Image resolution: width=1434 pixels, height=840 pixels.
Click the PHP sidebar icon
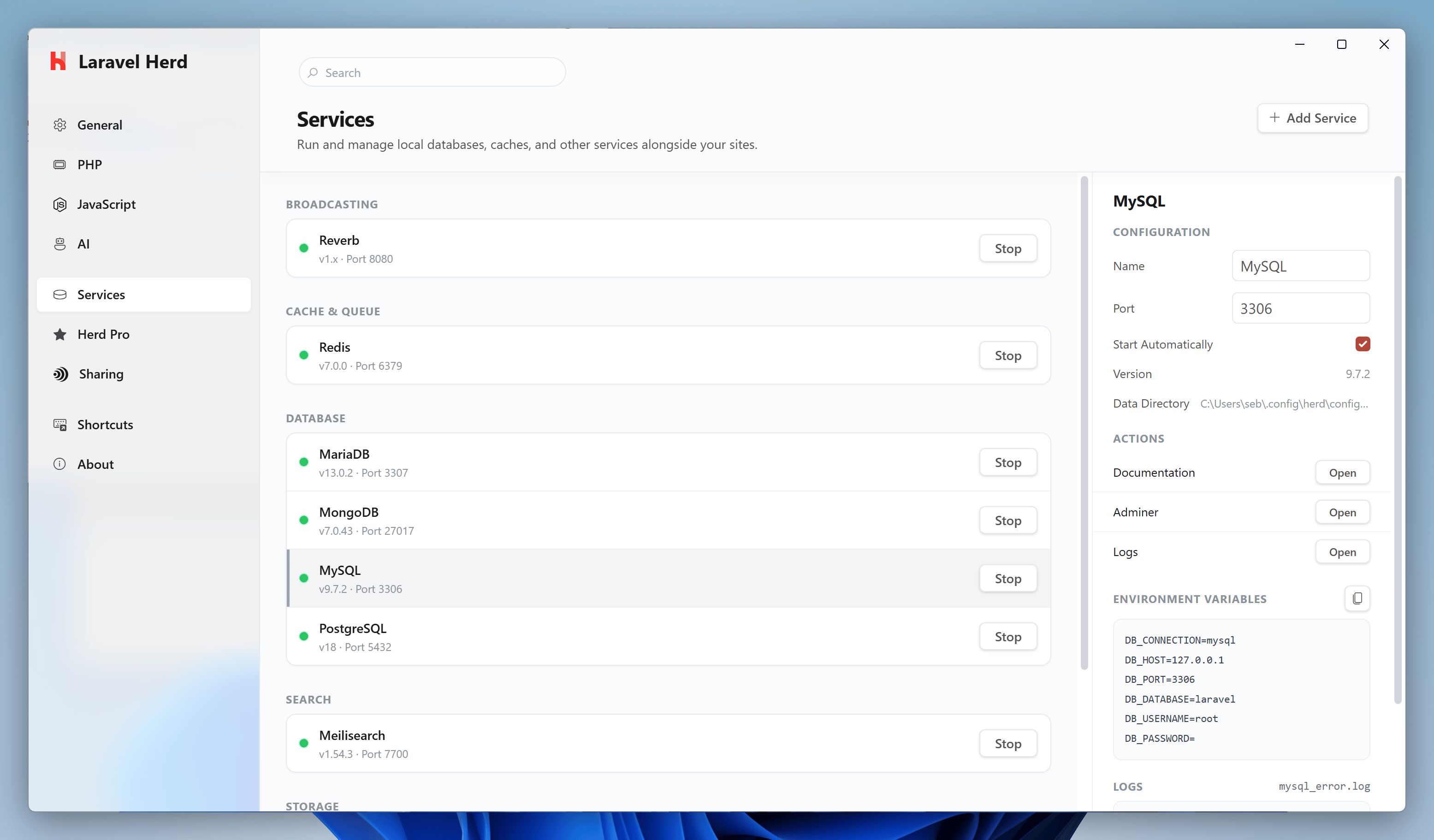click(x=60, y=165)
